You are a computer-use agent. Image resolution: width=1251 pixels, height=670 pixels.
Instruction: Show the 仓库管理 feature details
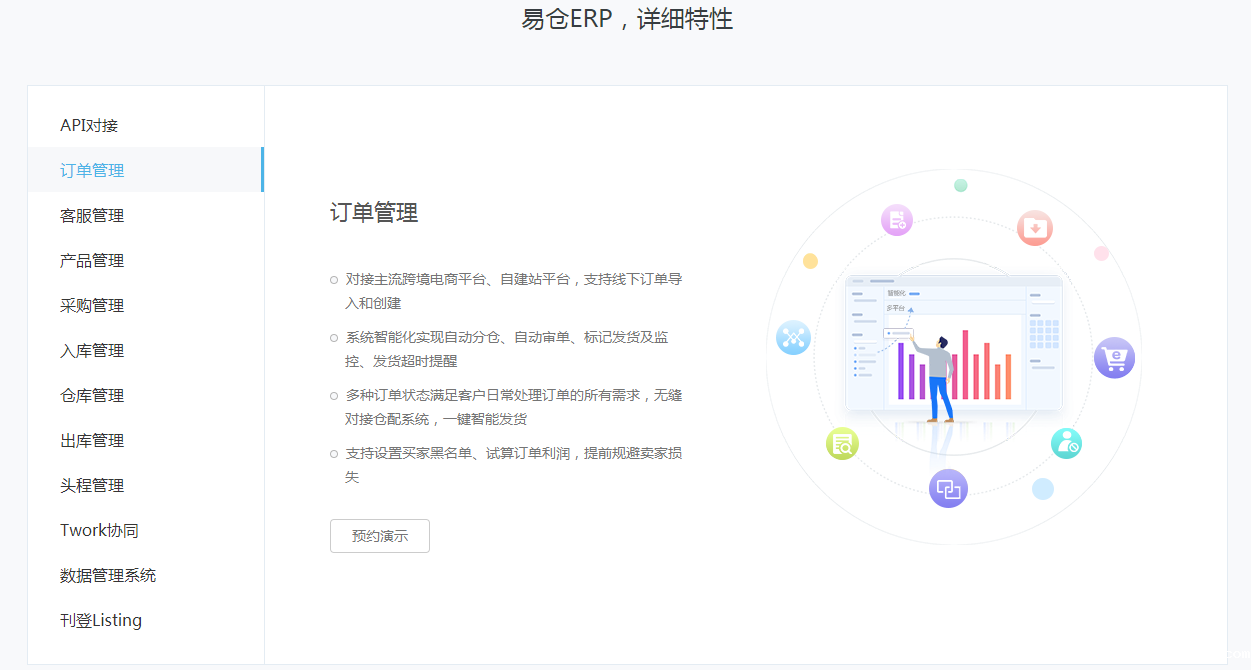click(92, 395)
